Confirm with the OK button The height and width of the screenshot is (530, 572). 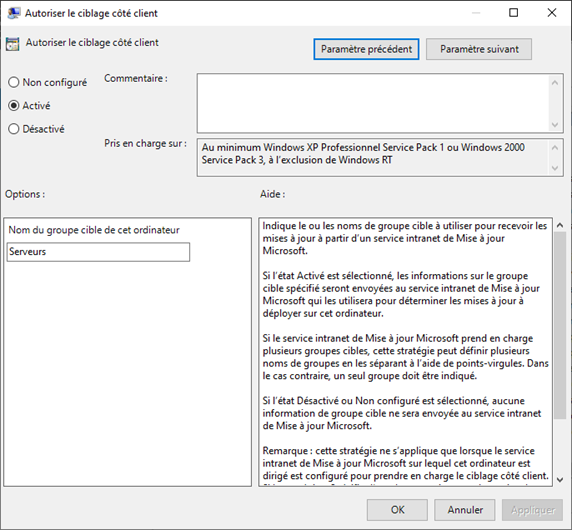tap(397, 510)
